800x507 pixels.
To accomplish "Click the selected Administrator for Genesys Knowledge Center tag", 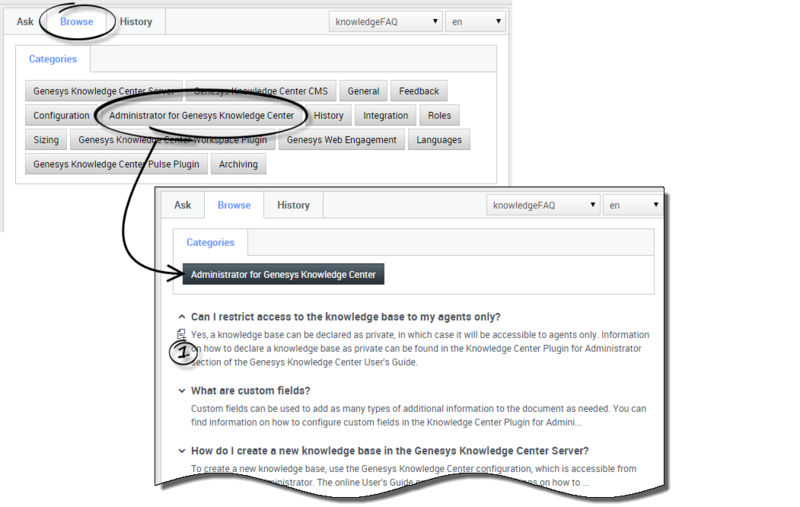I will pyautogui.click(x=283, y=274).
